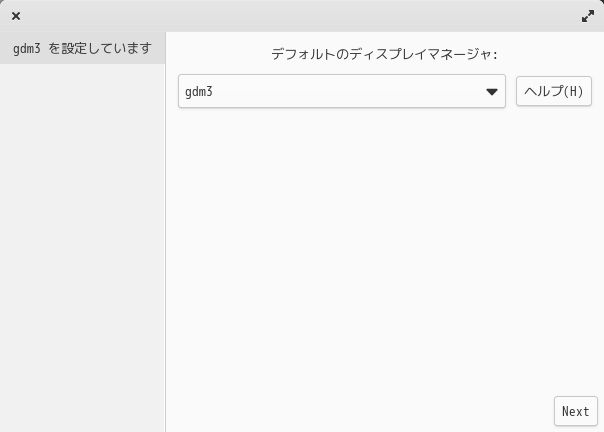Highlight the gdm3 configuration step in sidebar

tap(82, 48)
